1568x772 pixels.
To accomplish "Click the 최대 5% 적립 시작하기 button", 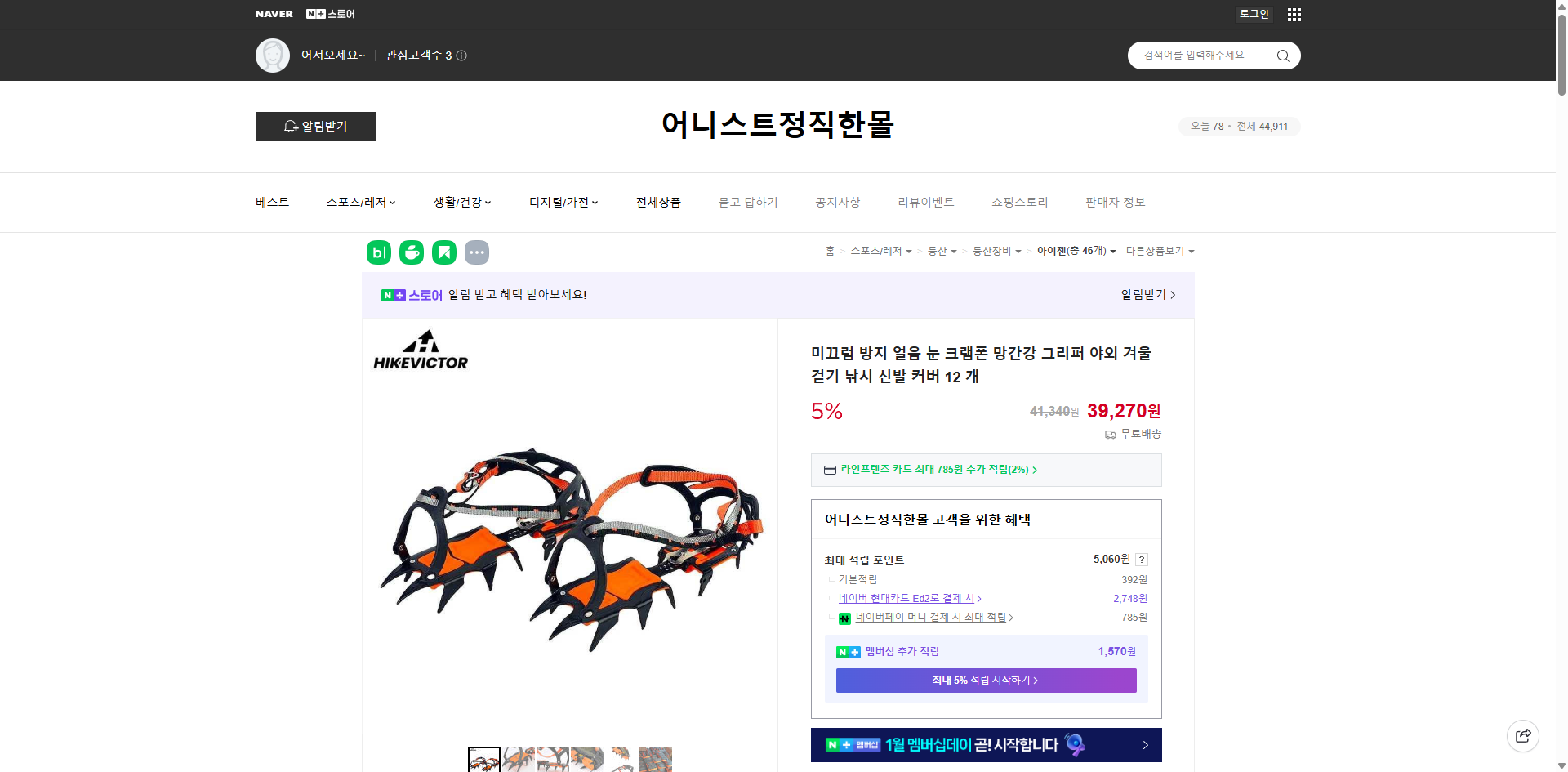I will 985,680.
